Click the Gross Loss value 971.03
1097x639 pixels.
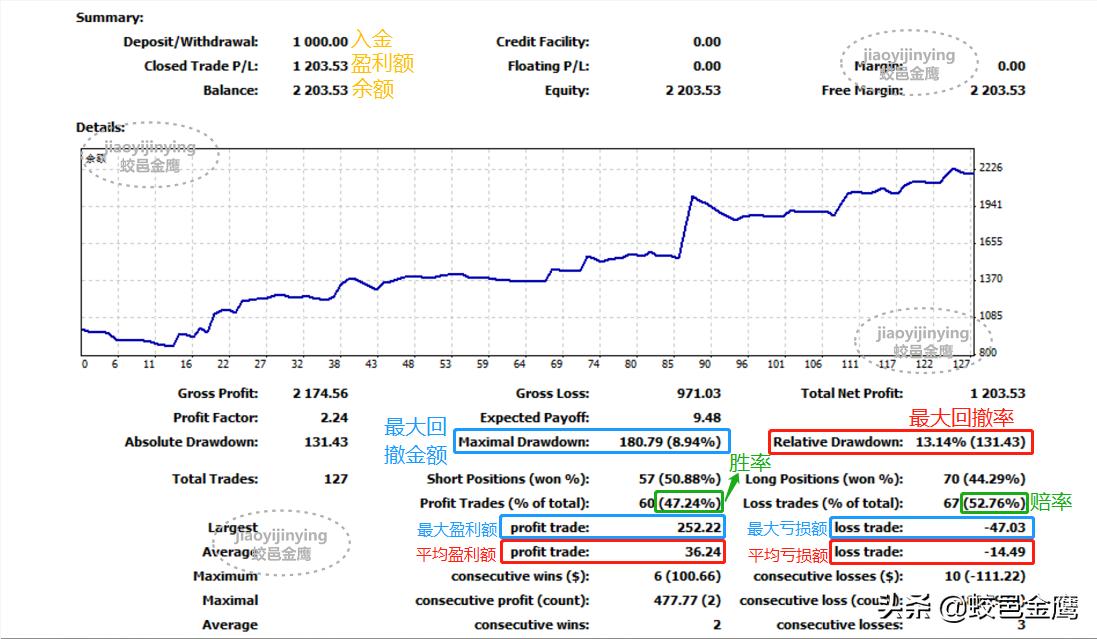point(697,394)
